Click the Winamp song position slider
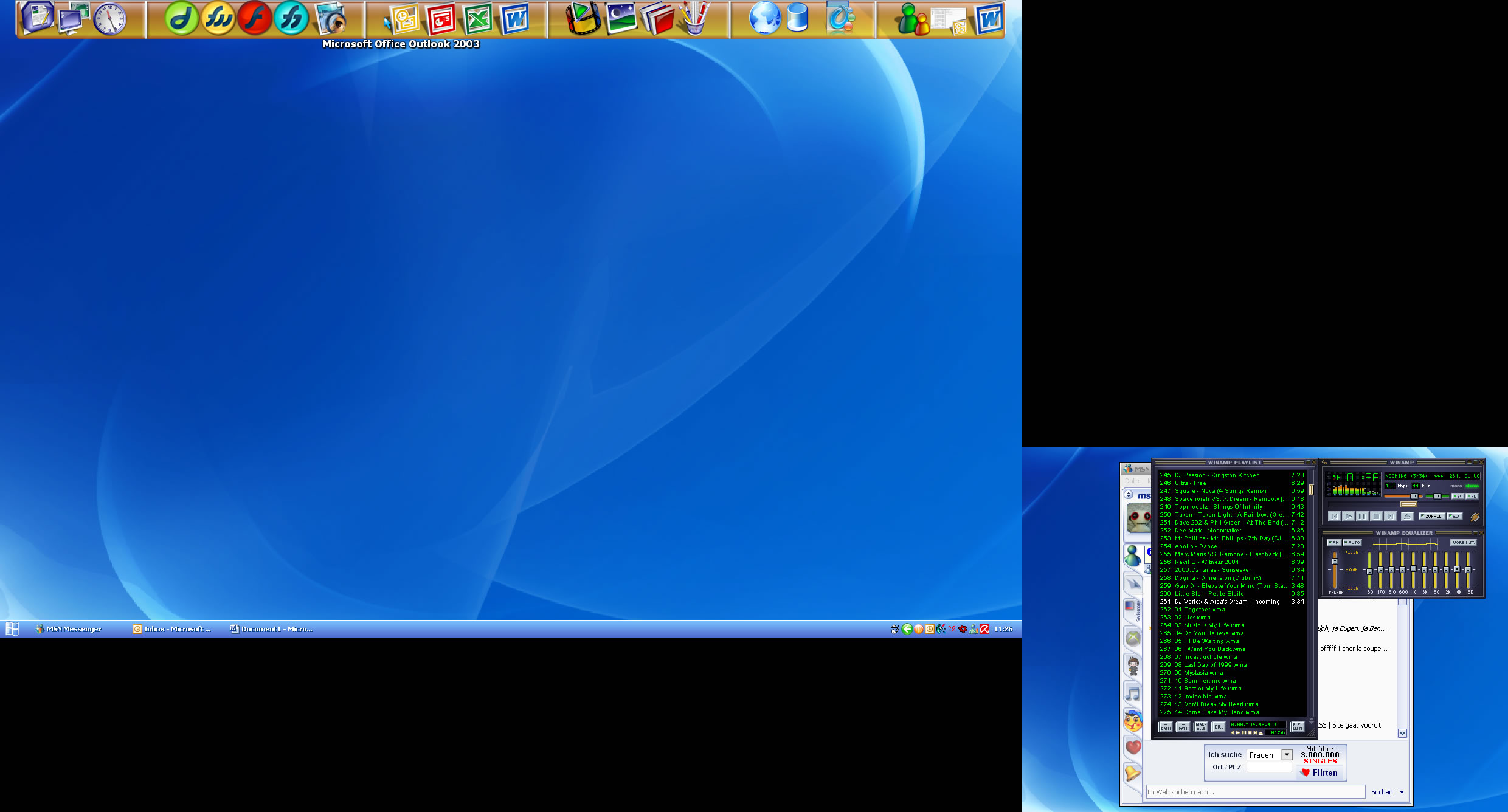This screenshot has height=812, width=1508. tap(1408, 504)
